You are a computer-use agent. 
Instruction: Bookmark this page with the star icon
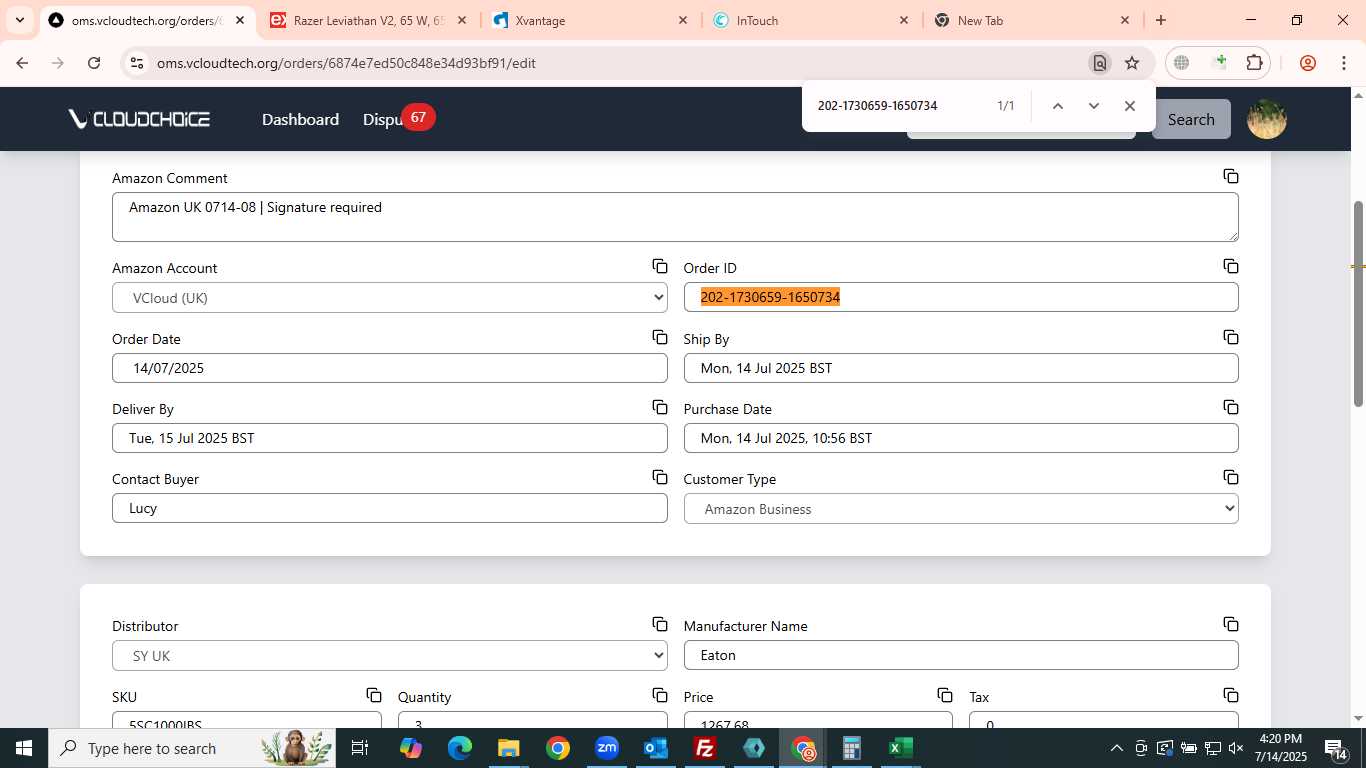tap(1132, 63)
